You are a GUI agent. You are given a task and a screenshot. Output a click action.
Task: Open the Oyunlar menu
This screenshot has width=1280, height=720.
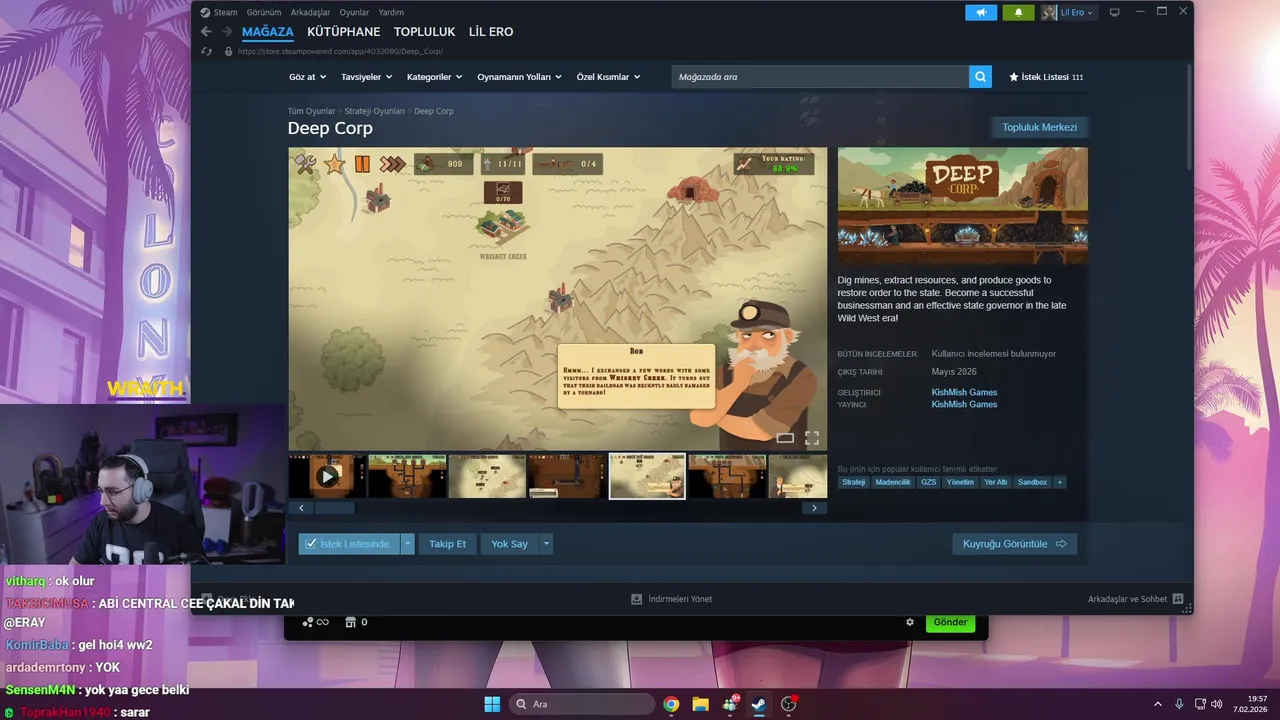[354, 12]
